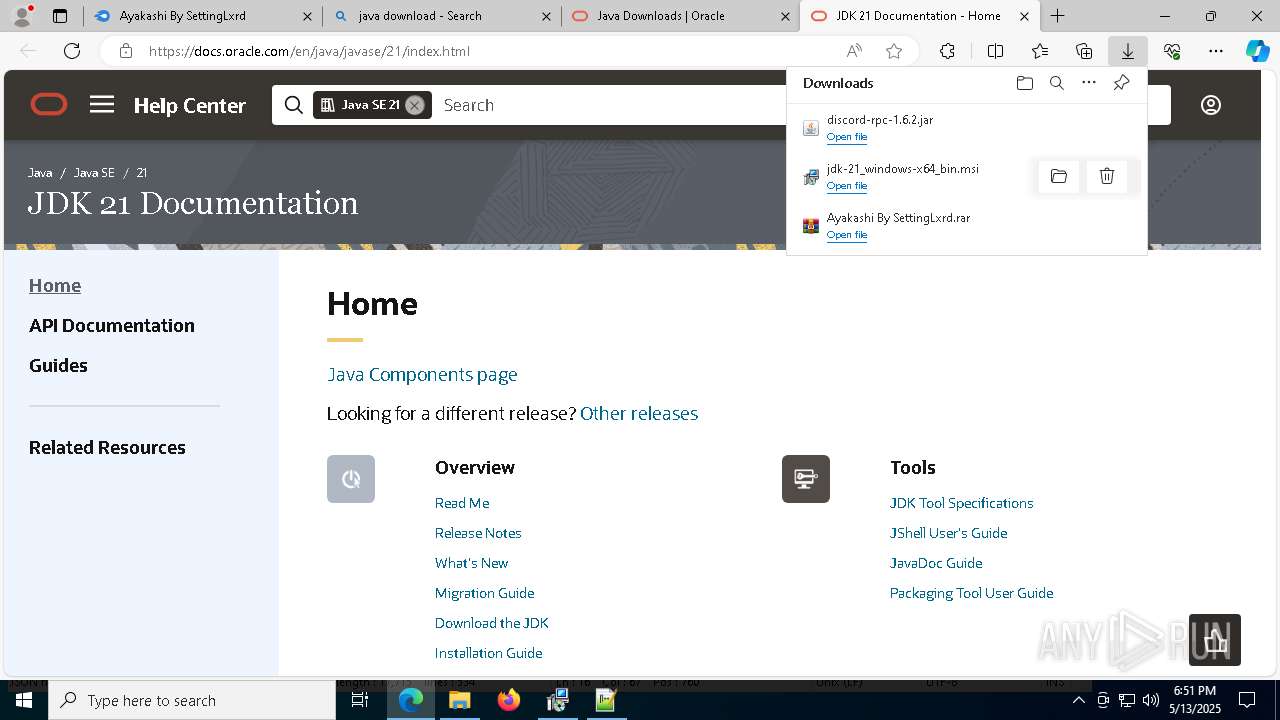Open the Oracle account profile icon
Image resolution: width=1280 pixels, height=720 pixels.
click(x=1211, y=105)
